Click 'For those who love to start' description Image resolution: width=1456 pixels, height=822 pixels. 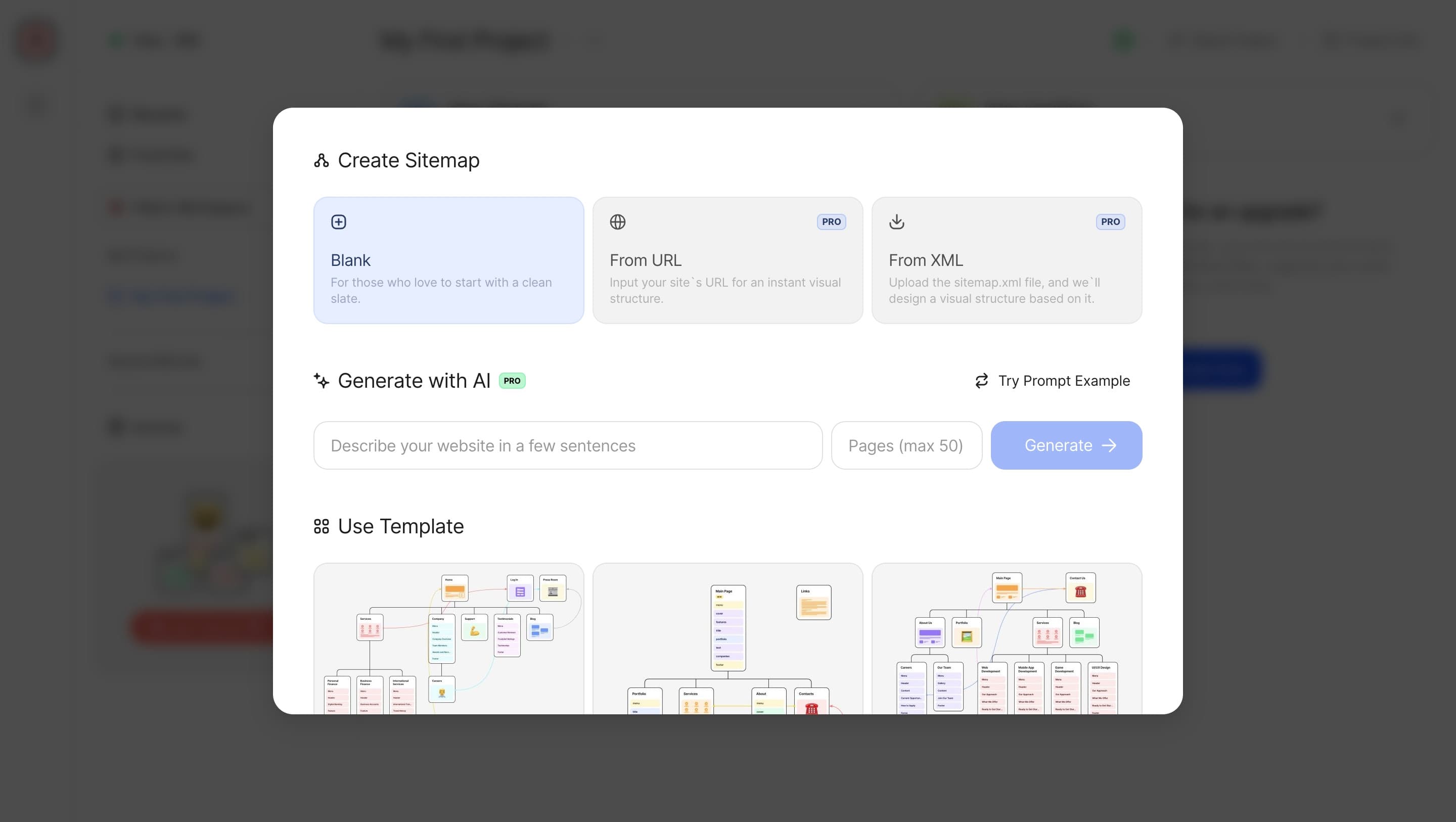pyautogui.click(x=441, y=290)
